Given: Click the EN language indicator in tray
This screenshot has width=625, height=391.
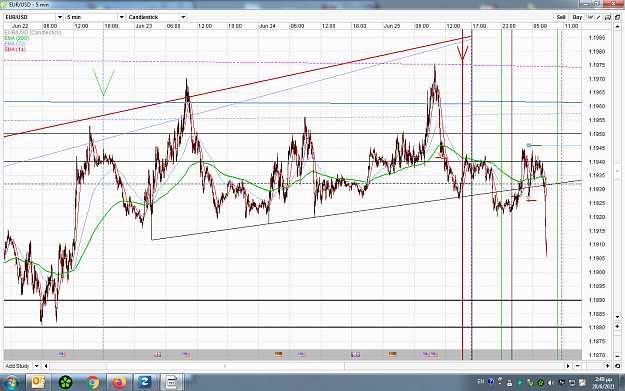Looking at the screenshot, I should (x=481, y=381).
